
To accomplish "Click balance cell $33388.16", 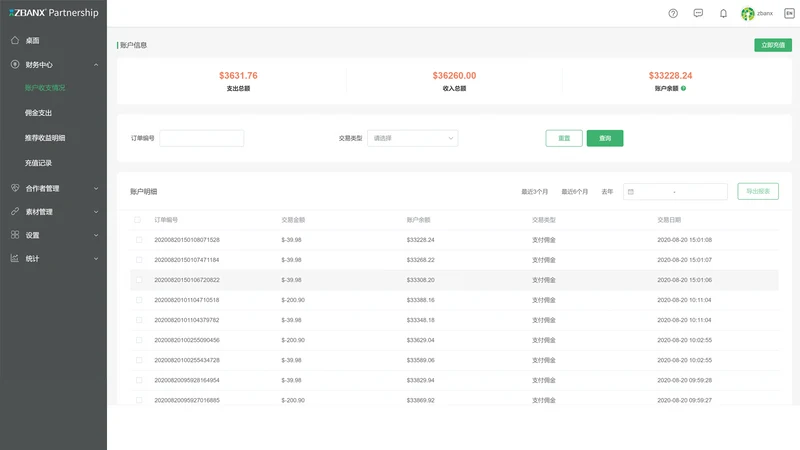I will 420,300.
